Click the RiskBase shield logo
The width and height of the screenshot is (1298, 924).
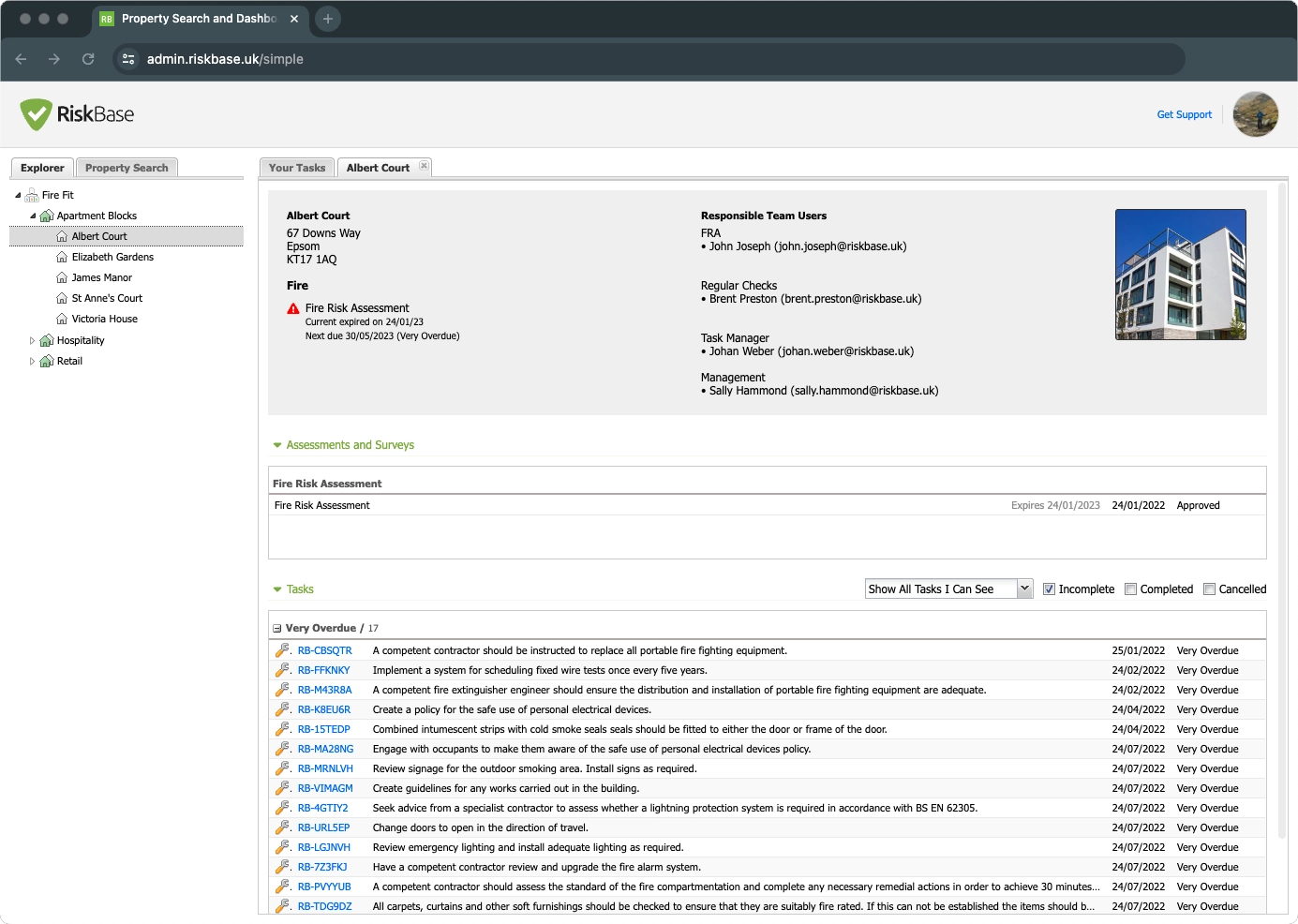(37, 114)
